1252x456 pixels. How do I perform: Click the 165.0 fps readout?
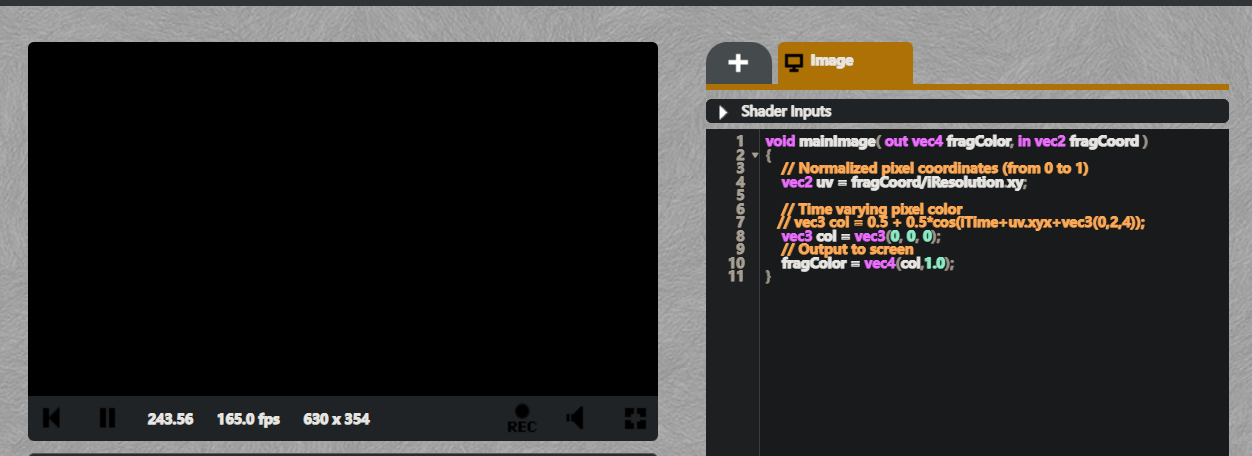pyautogui.click(x=248, y=419)
